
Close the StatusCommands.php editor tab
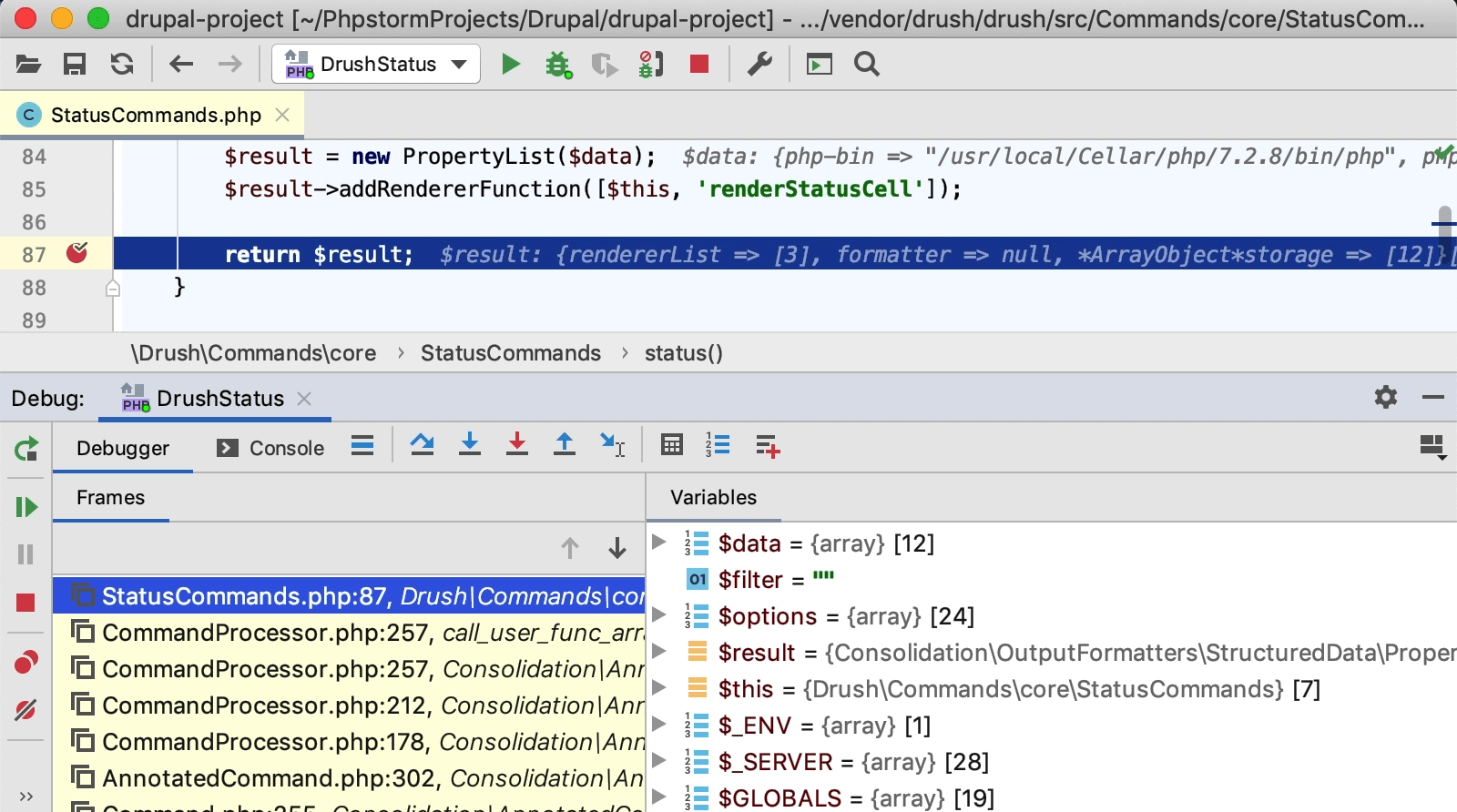click(x=282, y=115)
